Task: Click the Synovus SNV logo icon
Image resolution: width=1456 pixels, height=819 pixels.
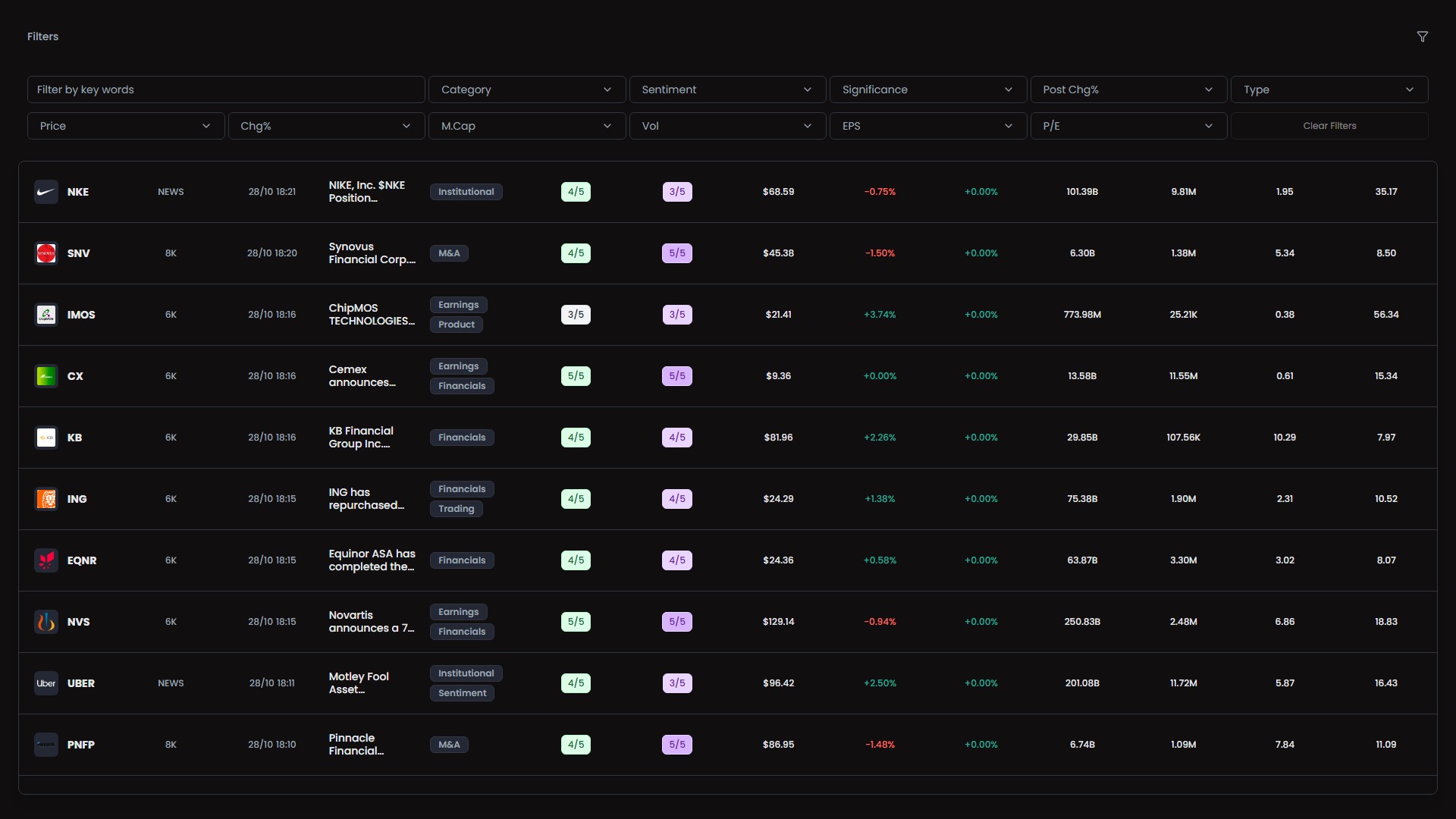Action: (x=46, y=253)
